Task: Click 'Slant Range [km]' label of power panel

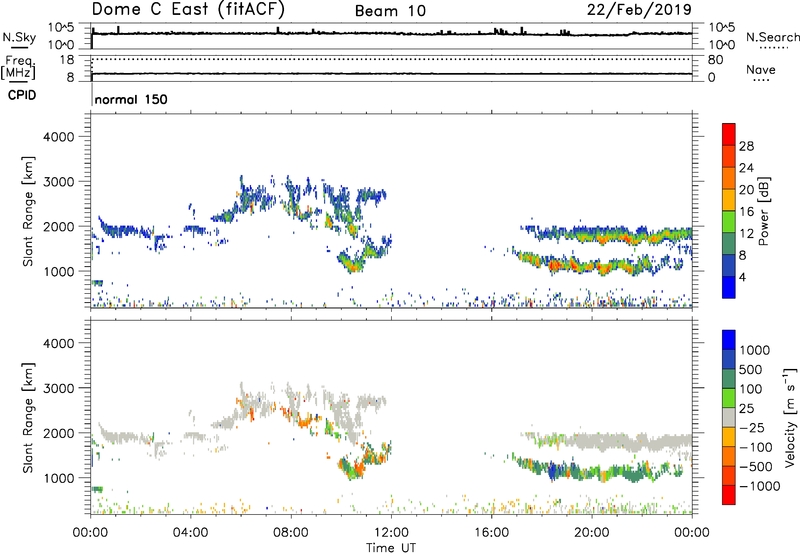Action: pyautogui.click(x=28, y=211)
